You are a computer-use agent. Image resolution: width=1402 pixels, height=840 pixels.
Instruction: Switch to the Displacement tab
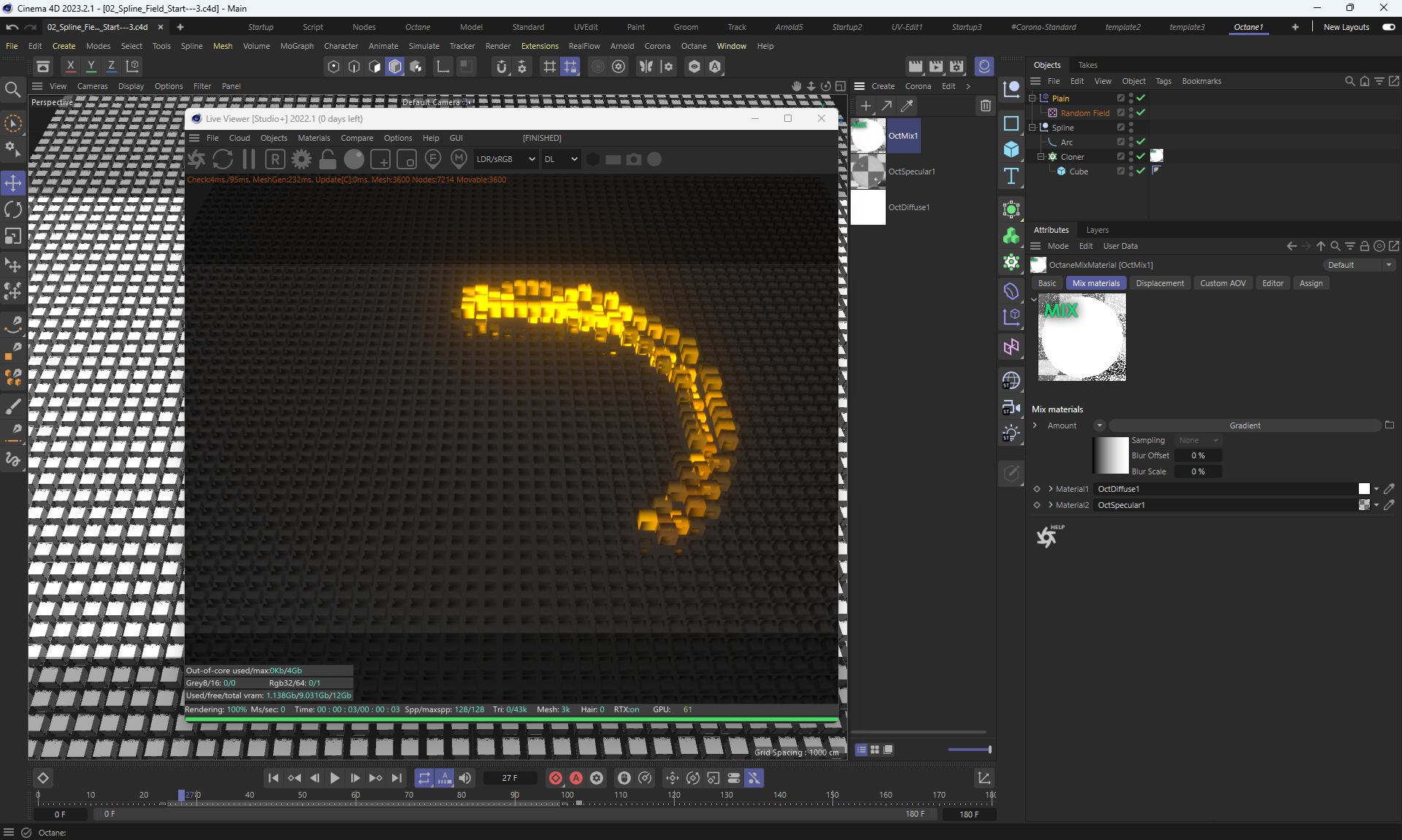[1160, 283]
